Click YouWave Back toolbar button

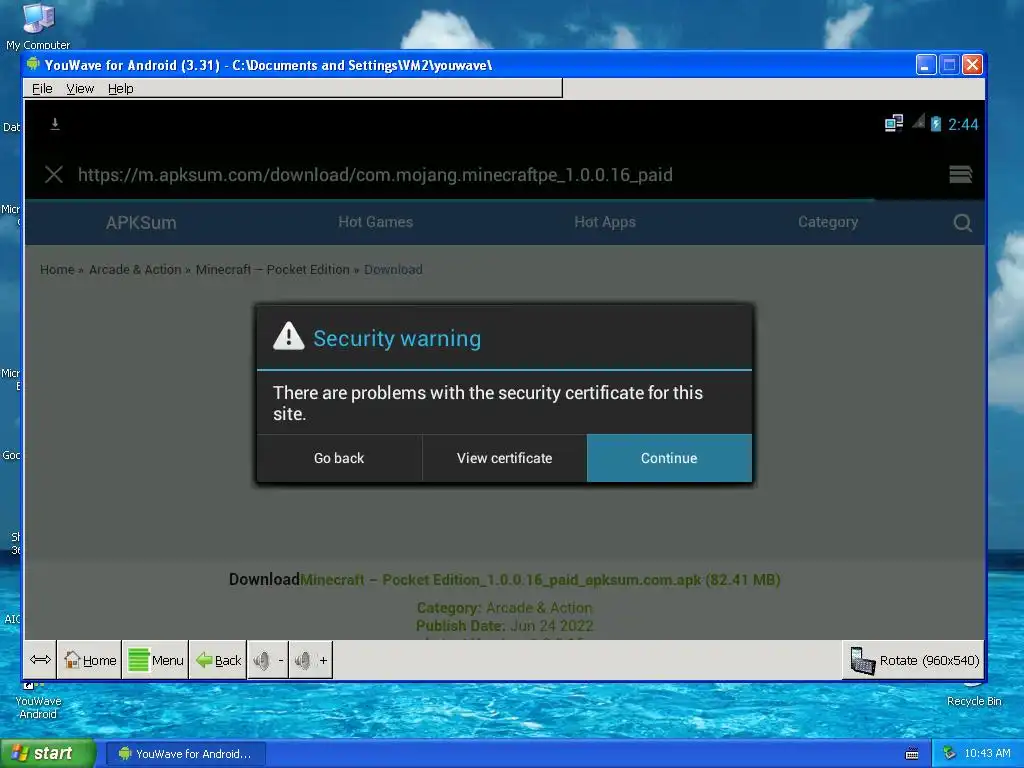point(218,660)
